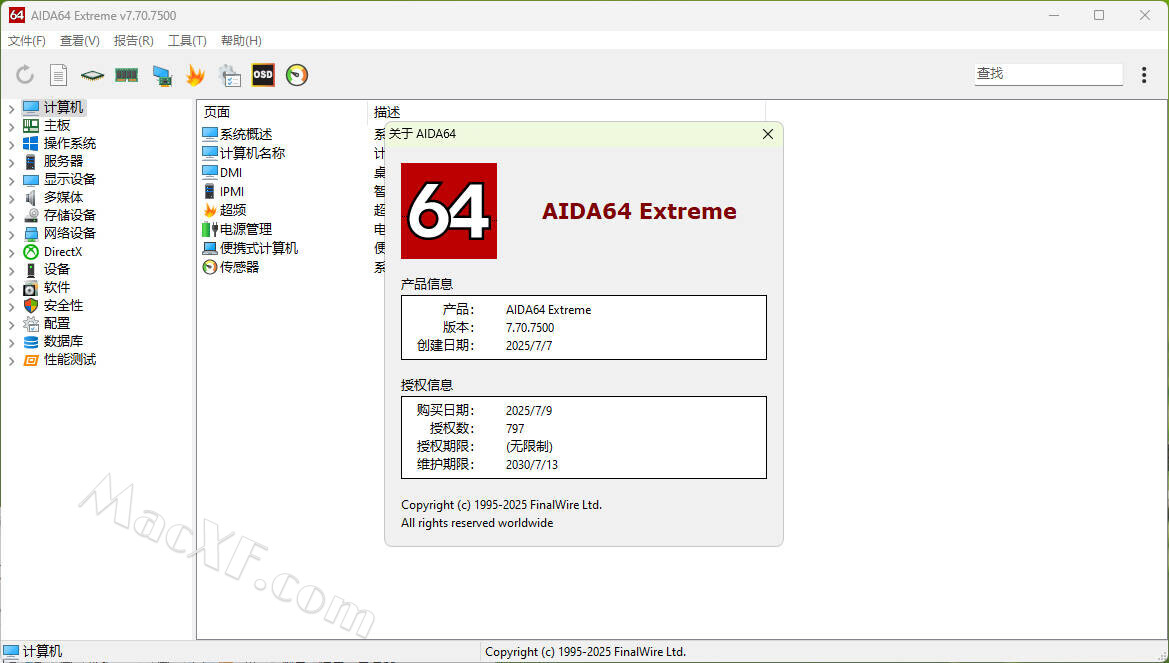1169x663 pixels.
Task: Select 显示设备 in the tree
Action: [69, 179]
